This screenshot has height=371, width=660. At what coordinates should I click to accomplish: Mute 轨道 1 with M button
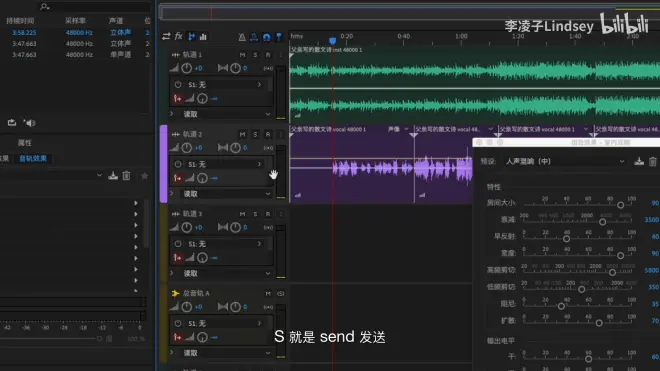242,55
